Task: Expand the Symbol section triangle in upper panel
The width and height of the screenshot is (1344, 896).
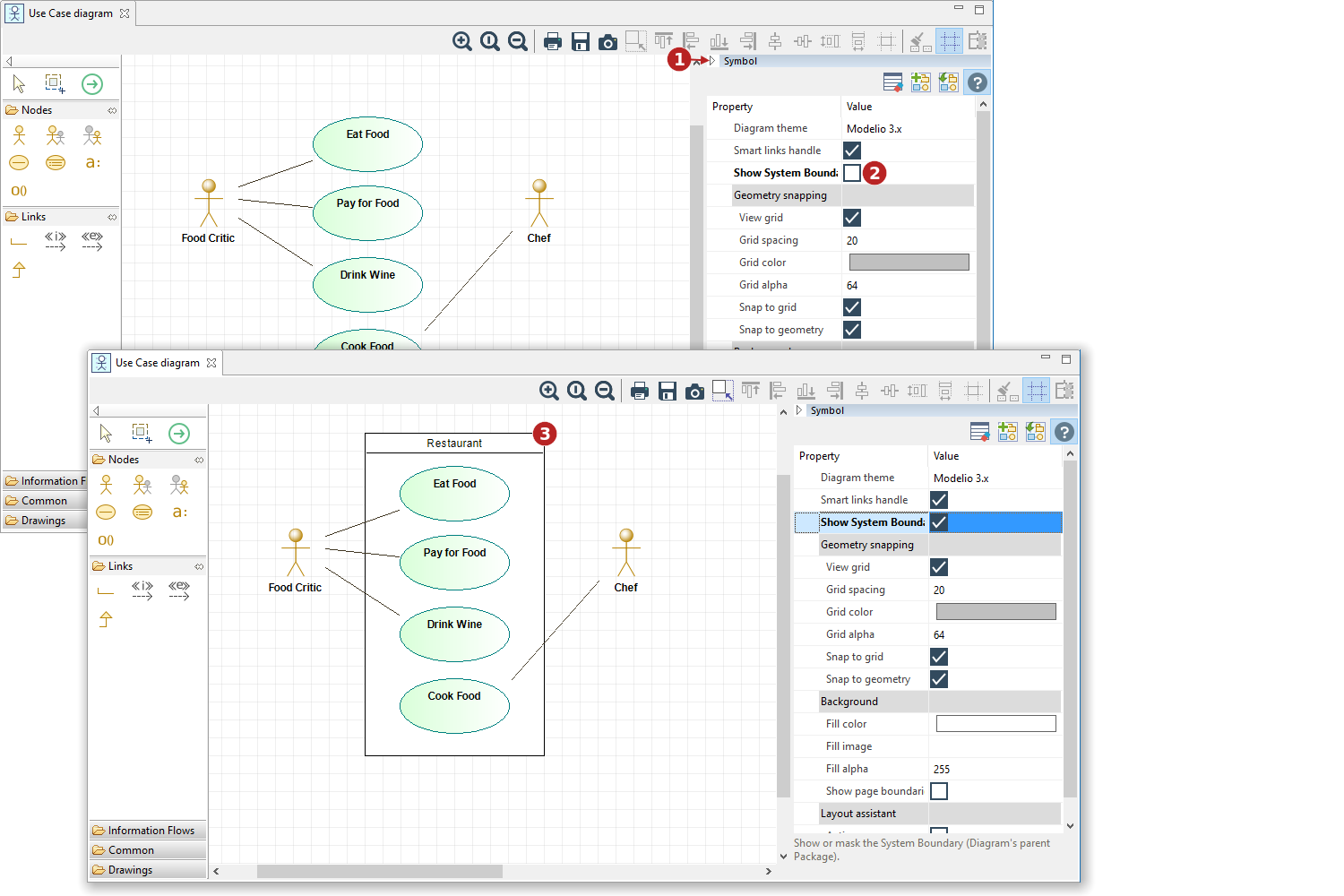Action: (x=712, y=61)
